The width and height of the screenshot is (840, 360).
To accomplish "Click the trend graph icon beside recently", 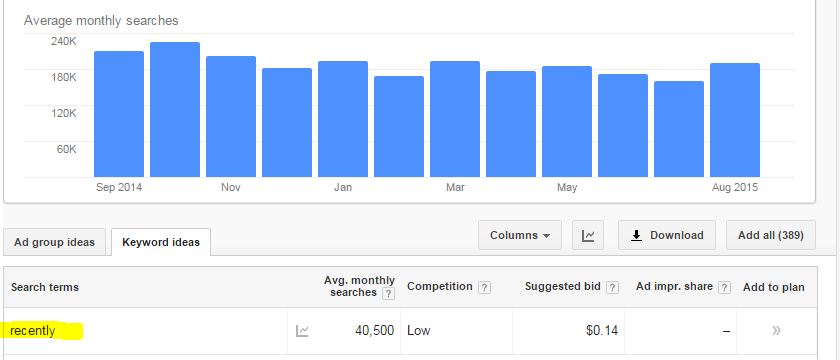I will [x=302, y=331].
